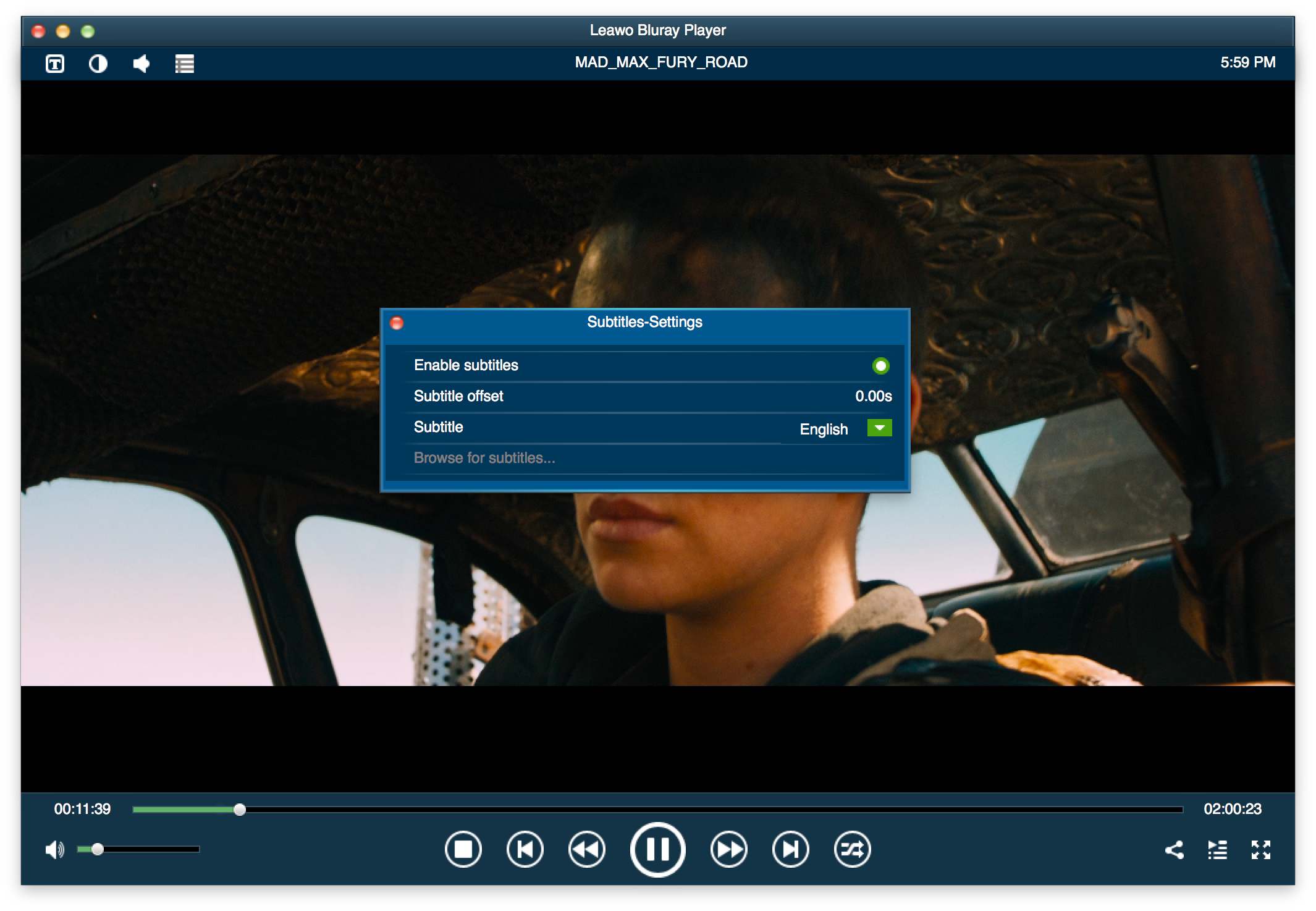Close the Subtitles-Settings dialog
Image resolution: width=1316 pixels, height=911 pixels.
point(397,323)
